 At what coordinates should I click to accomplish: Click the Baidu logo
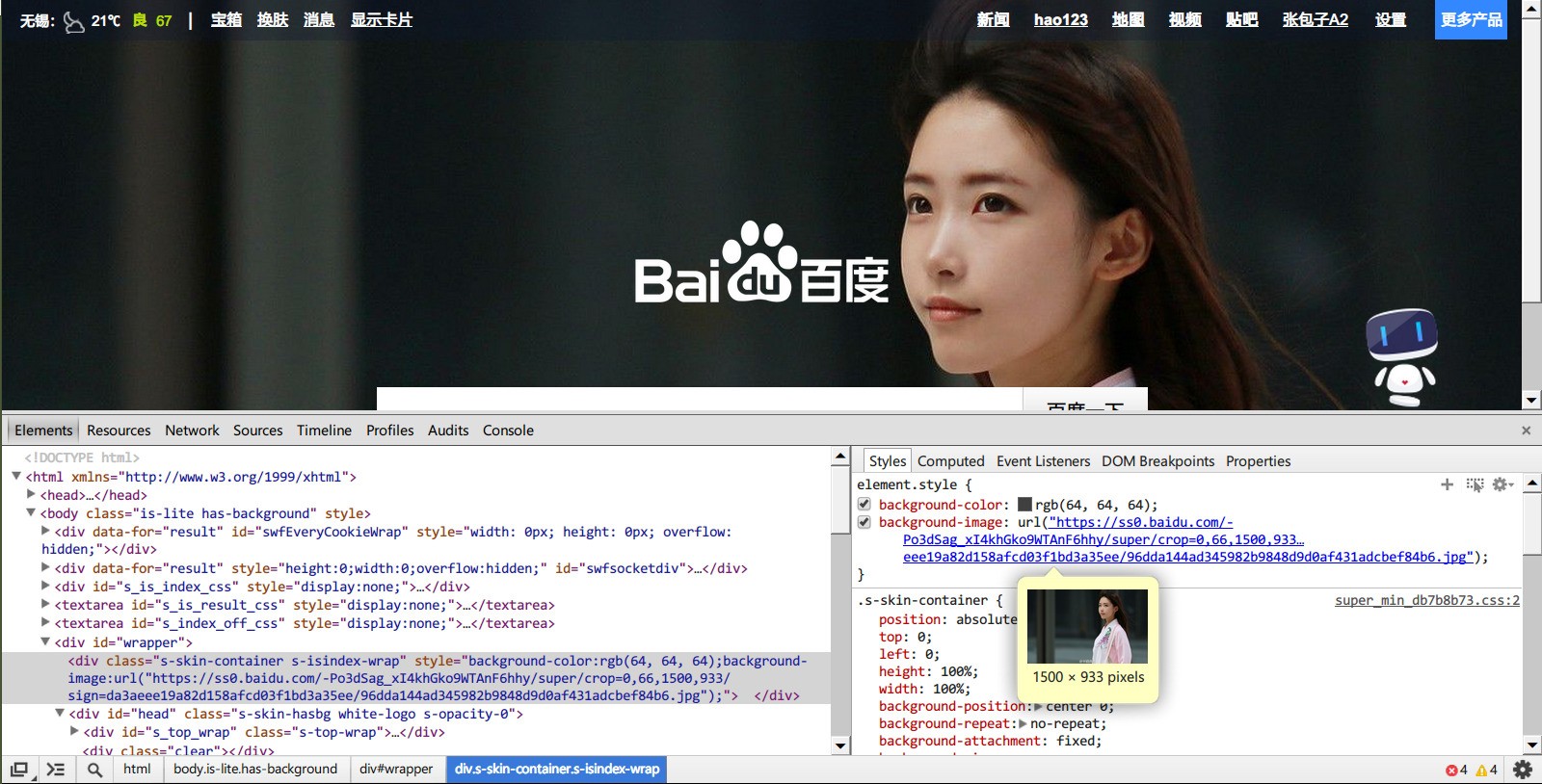point(761,263)
